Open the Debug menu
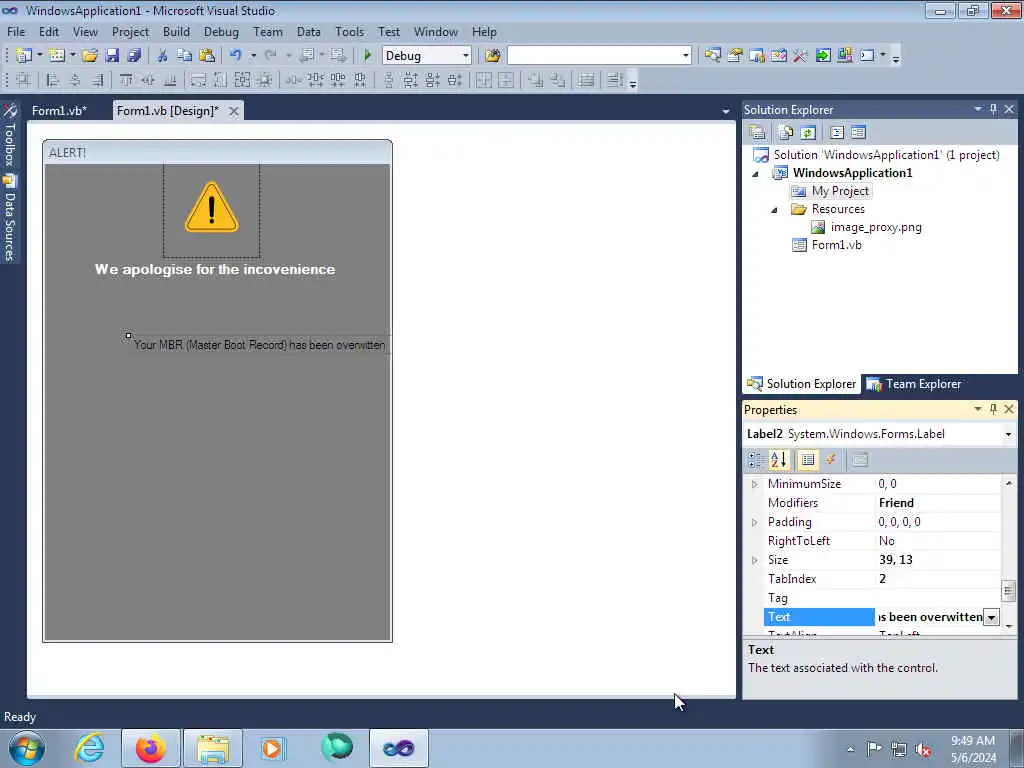 [x=221, y=31]
